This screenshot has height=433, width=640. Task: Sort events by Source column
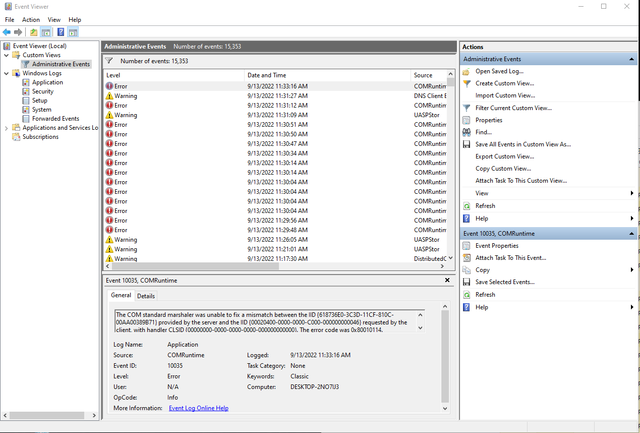[x=429, y=75]
